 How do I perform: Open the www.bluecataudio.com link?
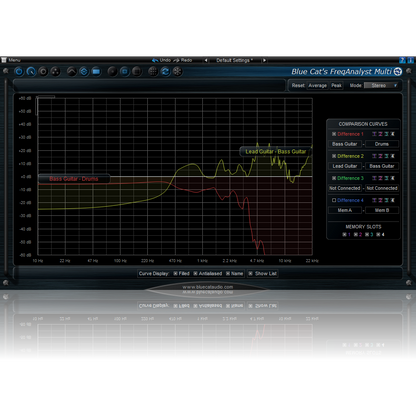pos(208,287)
